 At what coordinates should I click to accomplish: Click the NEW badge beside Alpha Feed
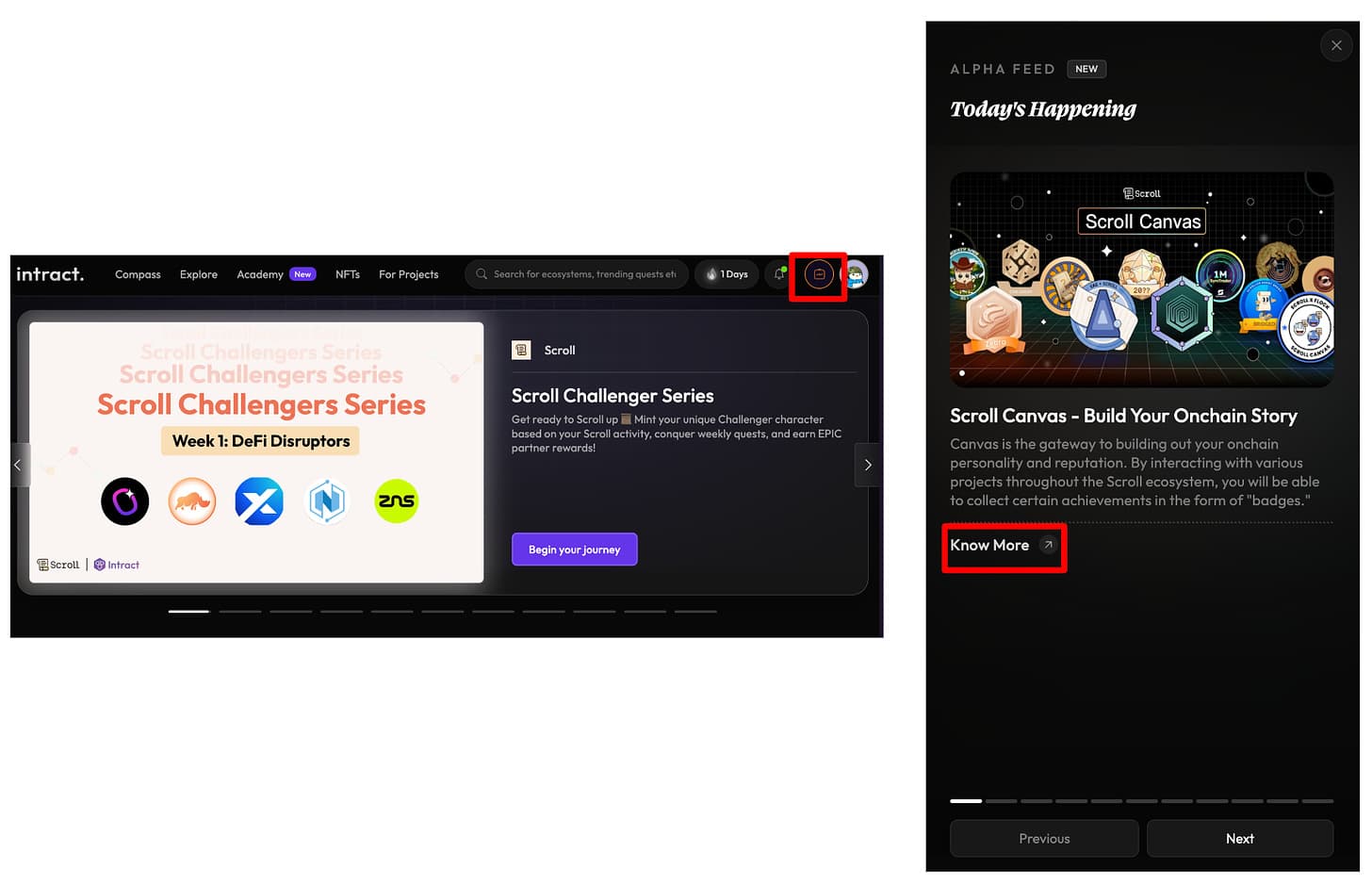click(x=1086, y=69)
